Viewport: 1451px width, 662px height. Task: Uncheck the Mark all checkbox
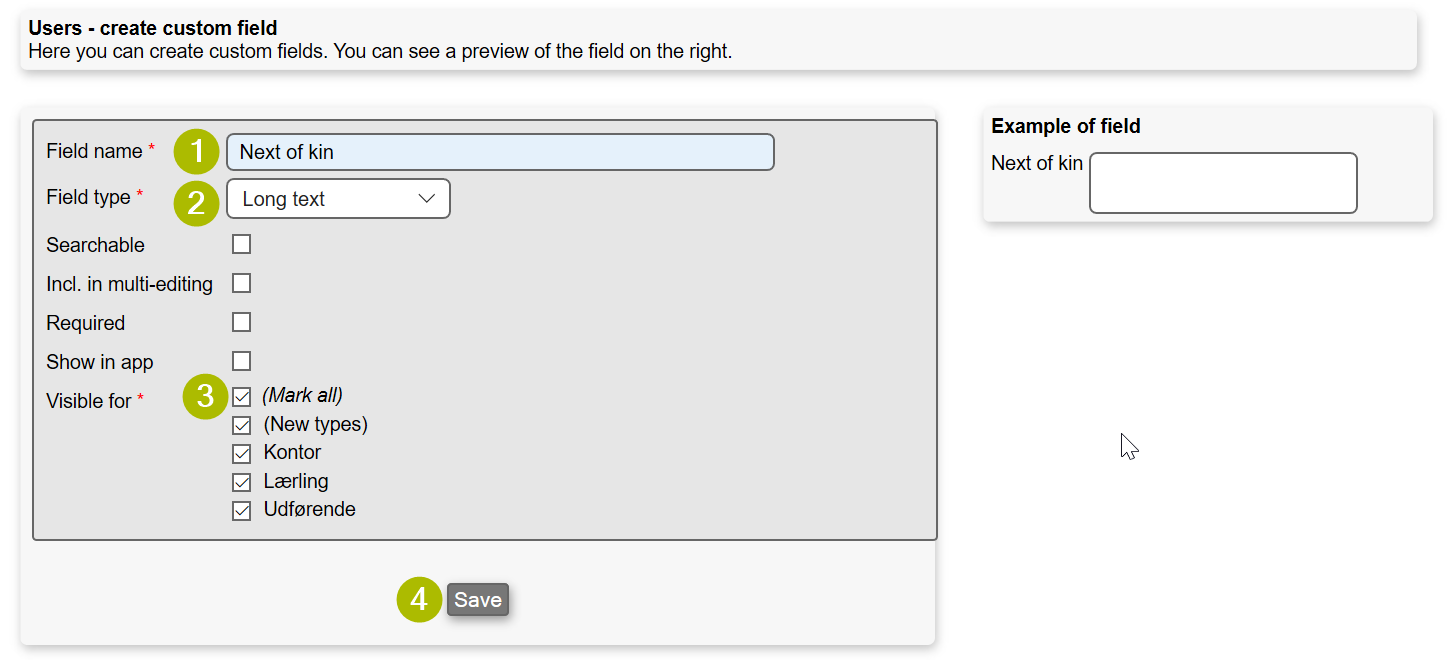click(241, 396)
